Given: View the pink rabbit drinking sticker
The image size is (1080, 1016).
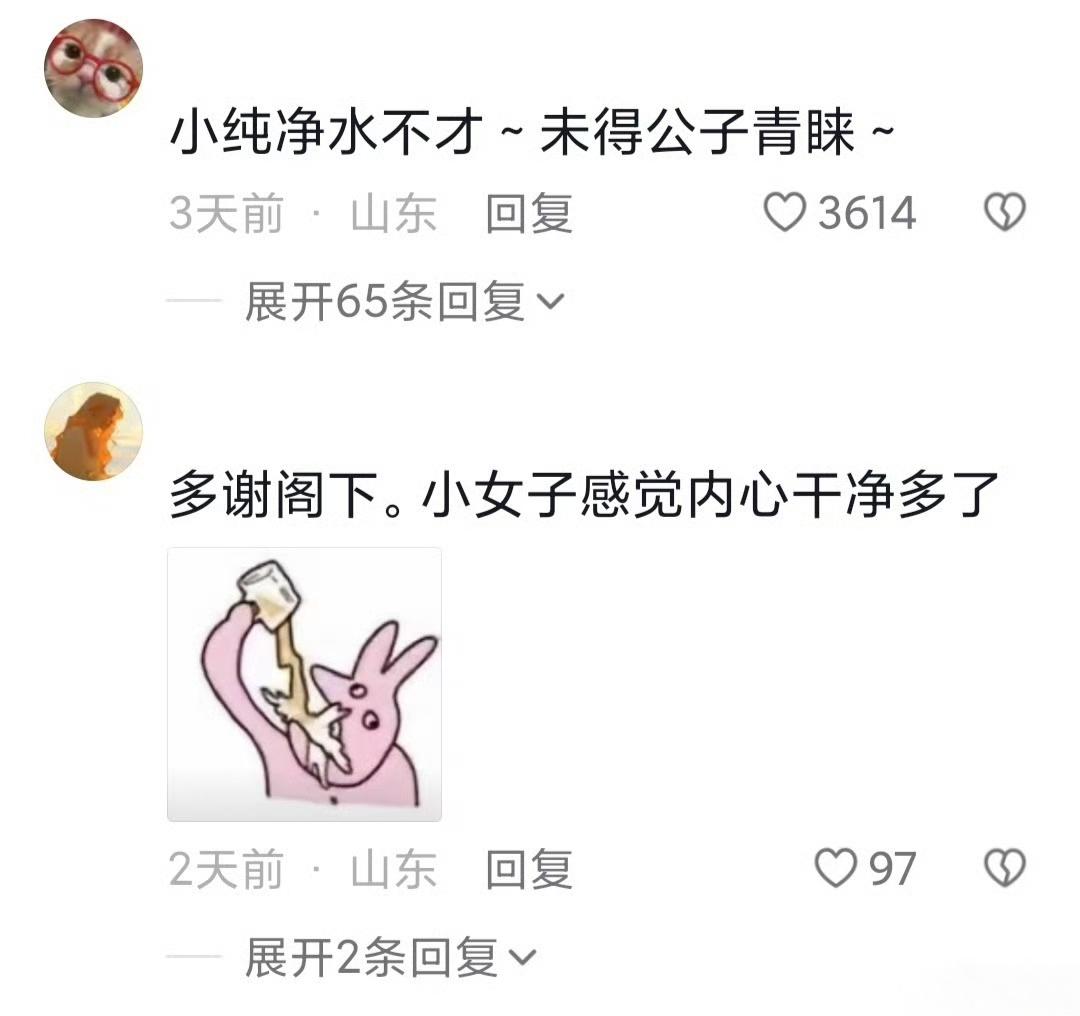Looking at the screenshot, I should 304,685.
